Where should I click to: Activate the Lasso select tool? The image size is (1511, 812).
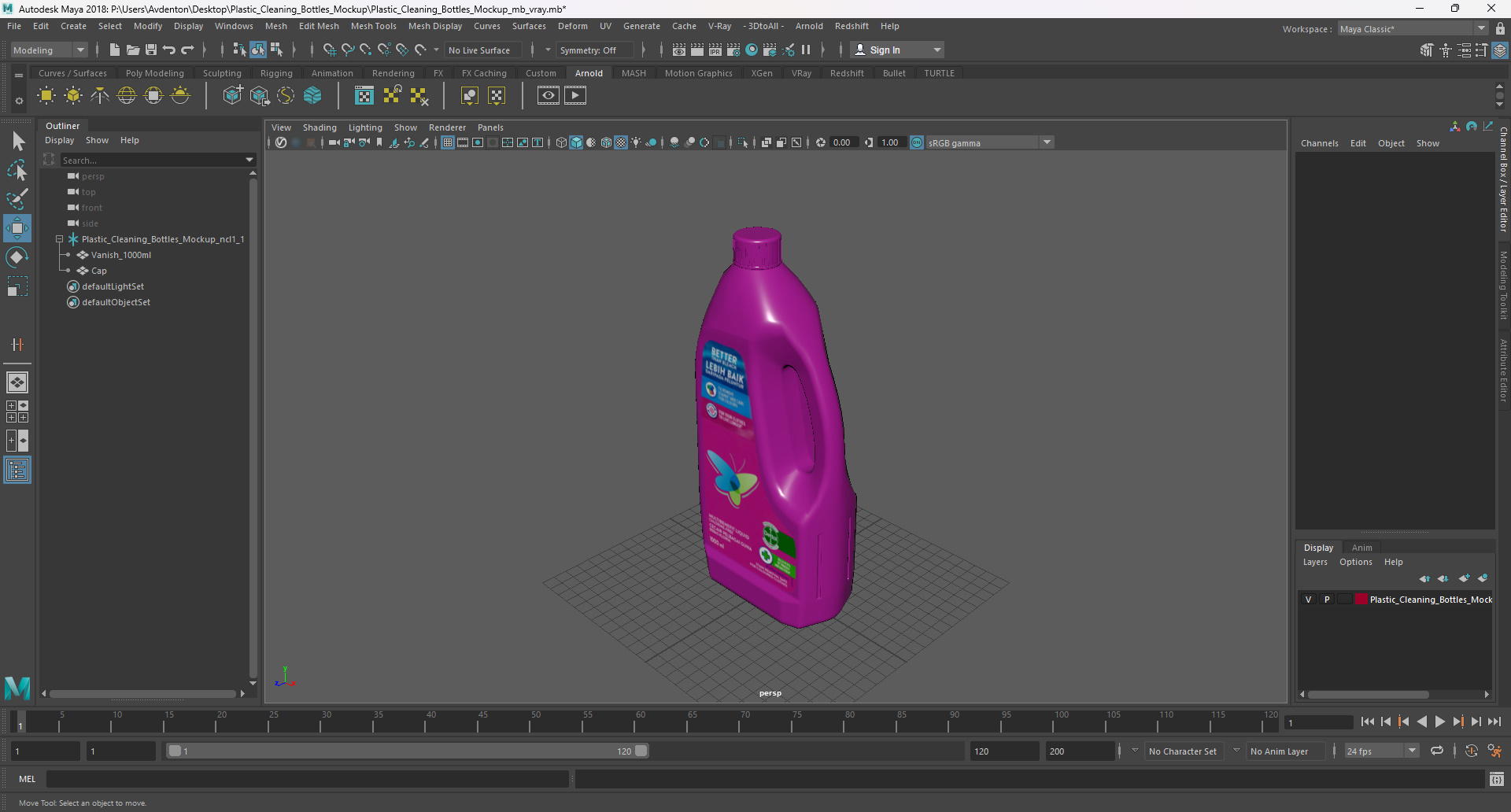[17, 170]
